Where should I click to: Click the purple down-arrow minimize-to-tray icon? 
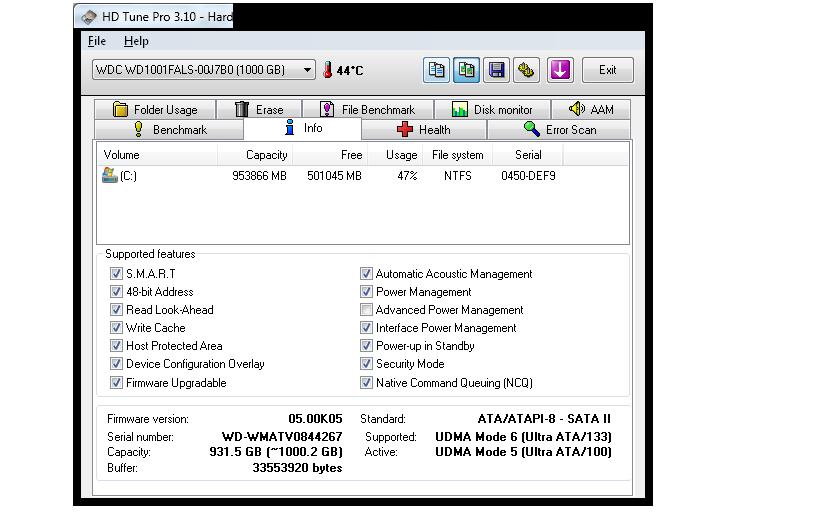pos(560,70)
